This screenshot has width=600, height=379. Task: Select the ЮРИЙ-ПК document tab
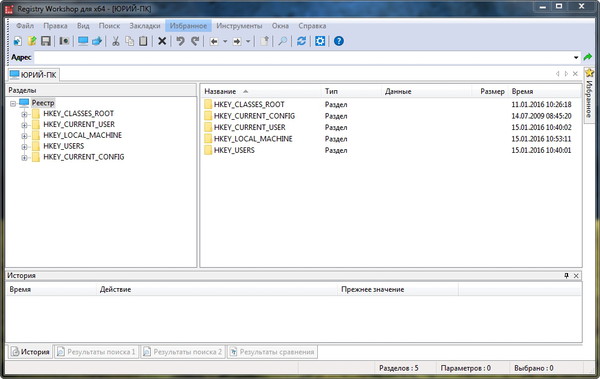tap(33, 75)
